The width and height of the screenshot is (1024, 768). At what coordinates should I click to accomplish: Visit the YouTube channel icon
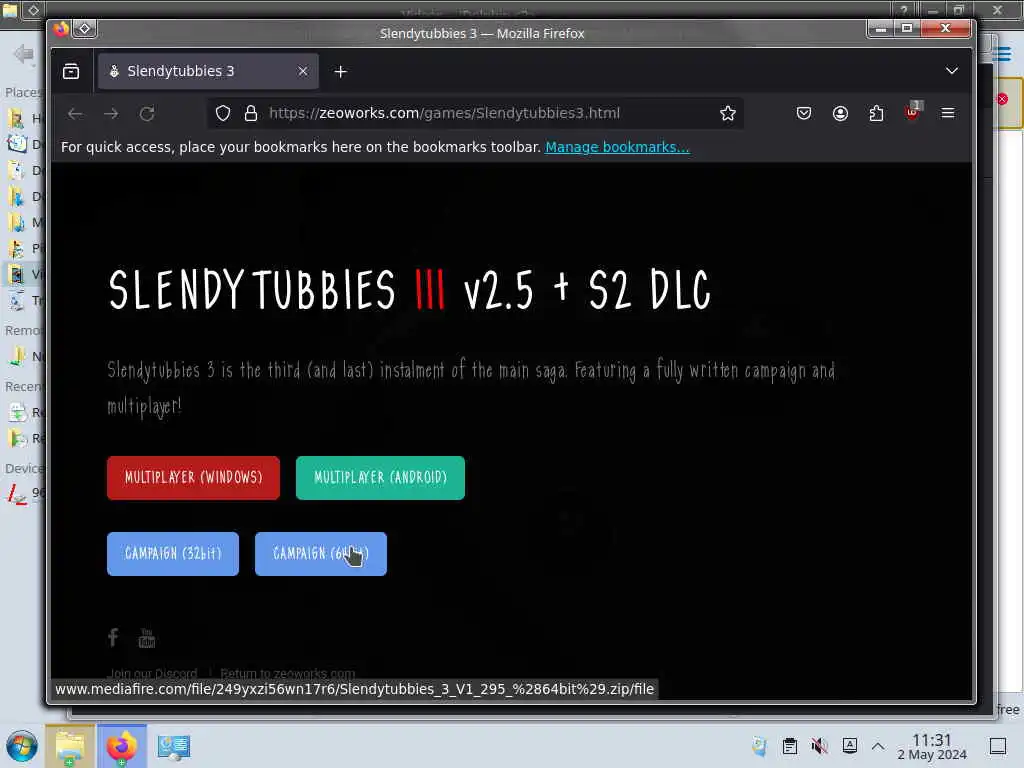click(x=147, y=638)
